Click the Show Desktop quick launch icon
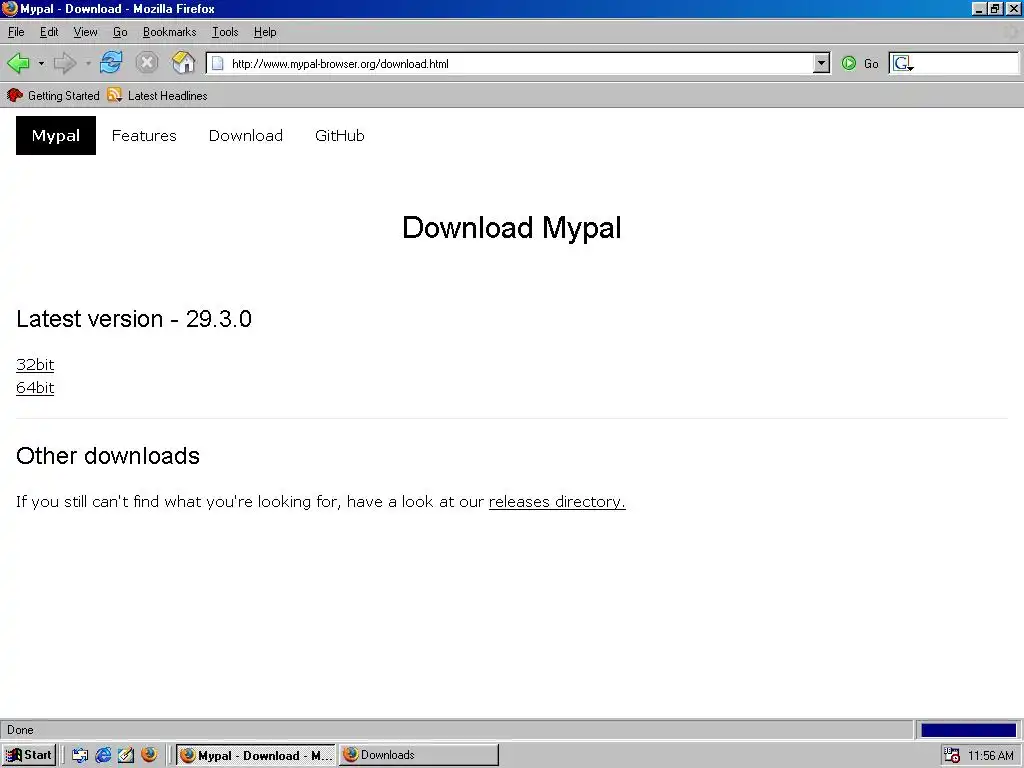The width and height of the screenshot is (1024, 768). pyautogui.click(x=80, y=755)
